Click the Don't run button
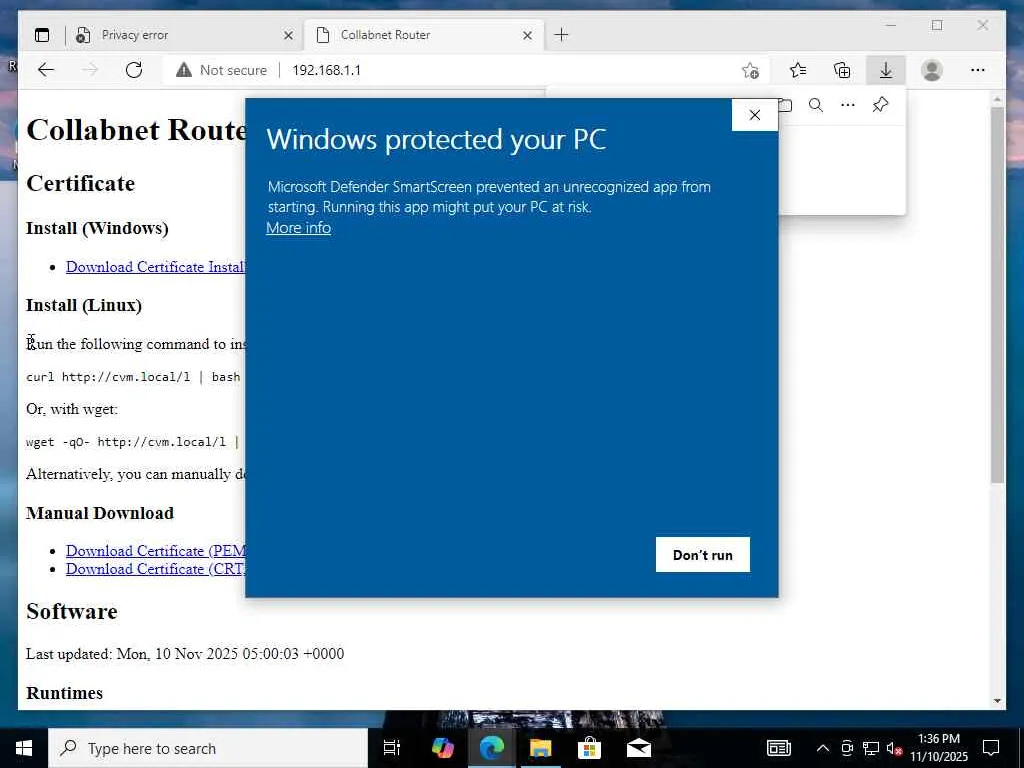This screenshot has width=1024, height=768. pyautogui.click(x=703, y=554)
